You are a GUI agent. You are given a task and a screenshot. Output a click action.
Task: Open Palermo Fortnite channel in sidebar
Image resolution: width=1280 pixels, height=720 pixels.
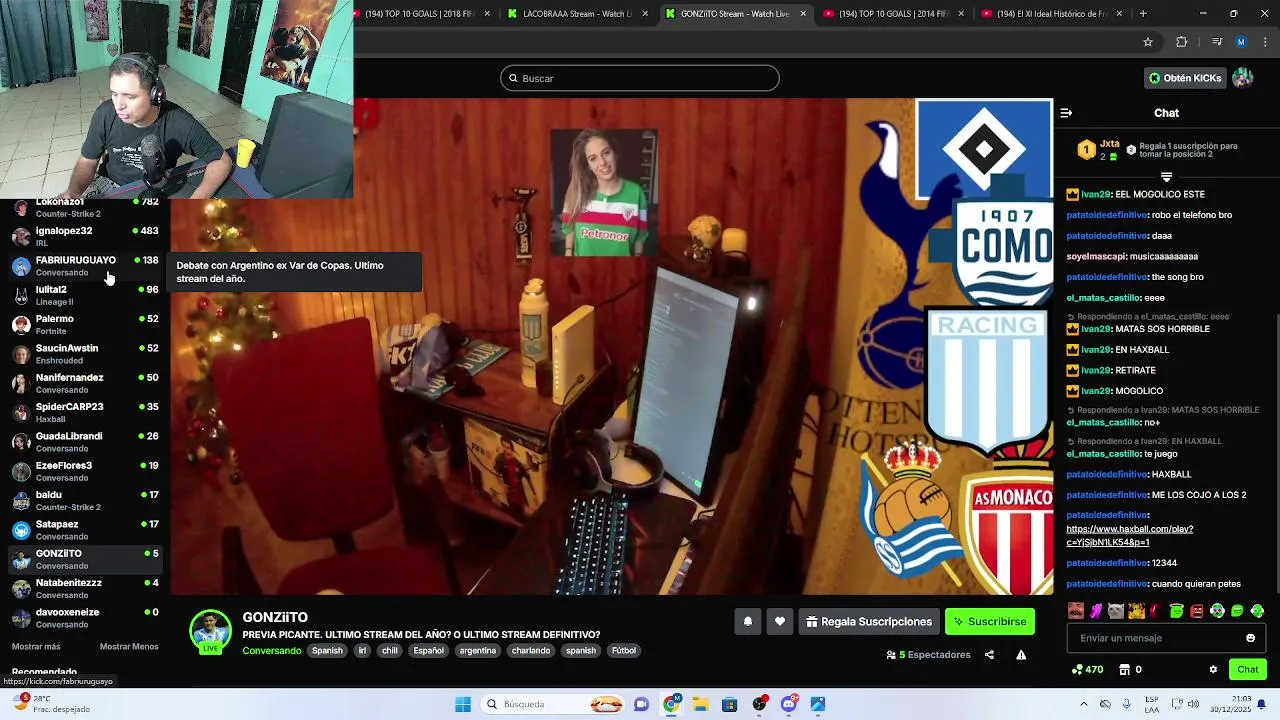click(85, 325)
